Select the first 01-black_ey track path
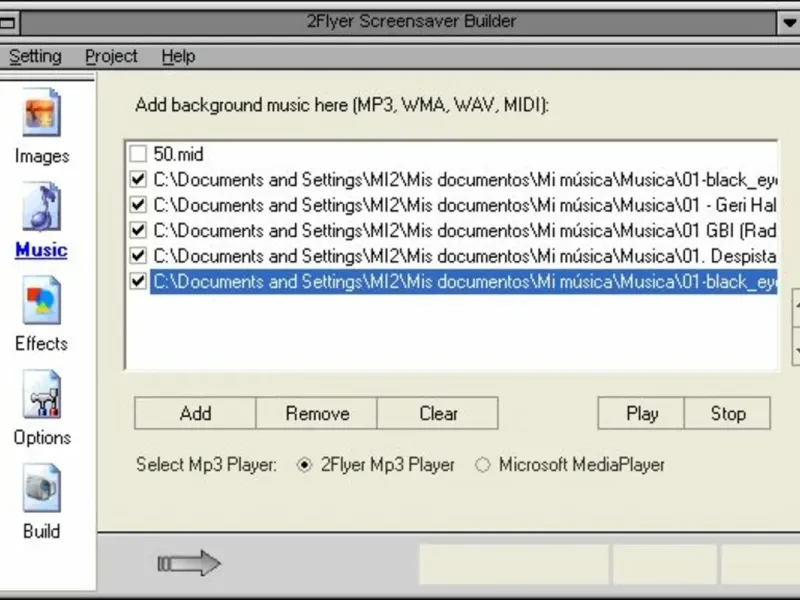The width and height of the screenshot is (800, 600). 464,180
